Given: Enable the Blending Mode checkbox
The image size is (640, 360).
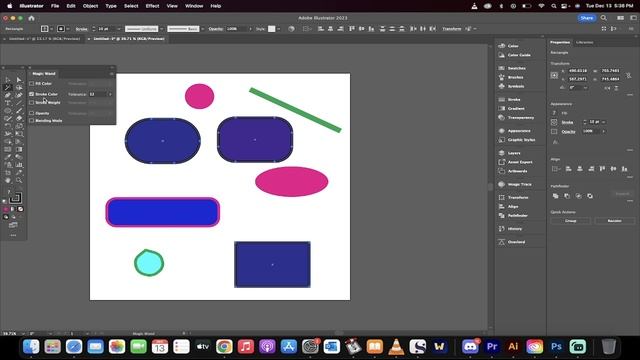Looking at the screenshot, I should coord(31,121).
